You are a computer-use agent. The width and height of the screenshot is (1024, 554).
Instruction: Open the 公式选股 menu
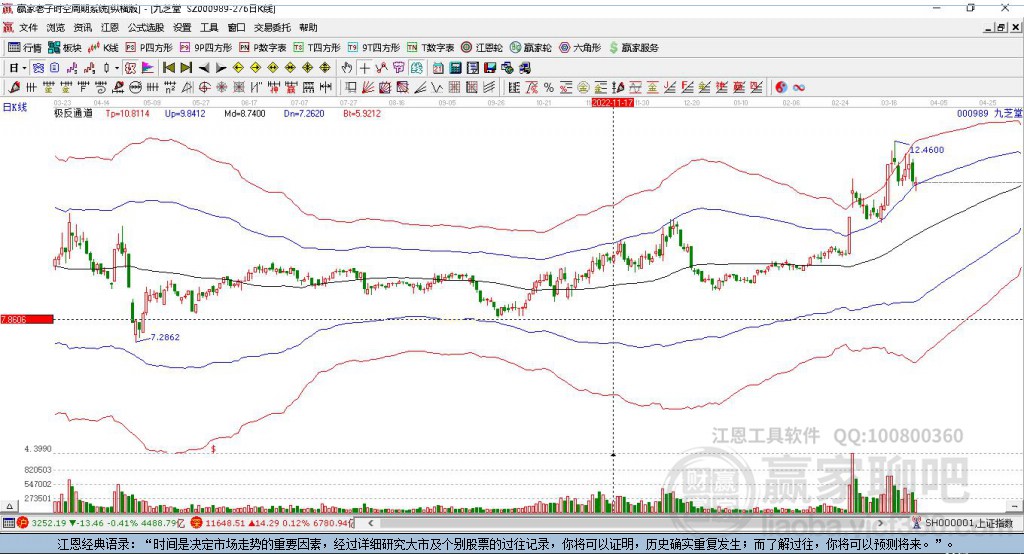[x=146, y=27]
